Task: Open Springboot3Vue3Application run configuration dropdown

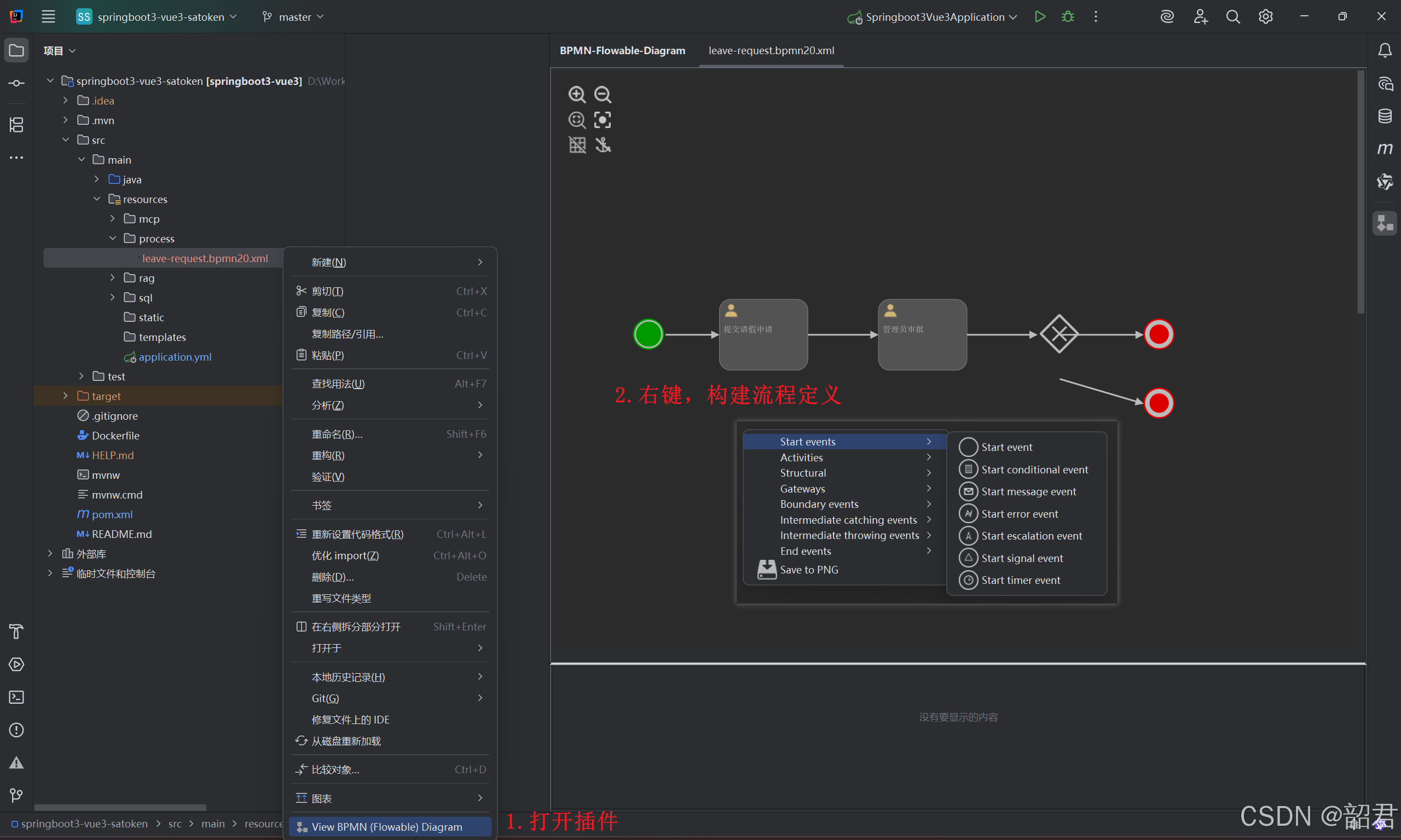Action: tap(934, 17)
